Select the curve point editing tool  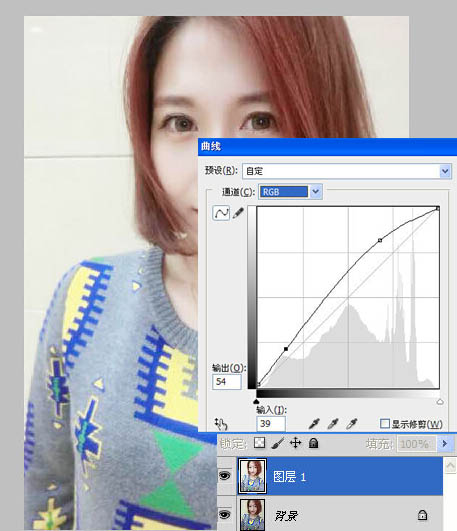[x=221, y=213]
